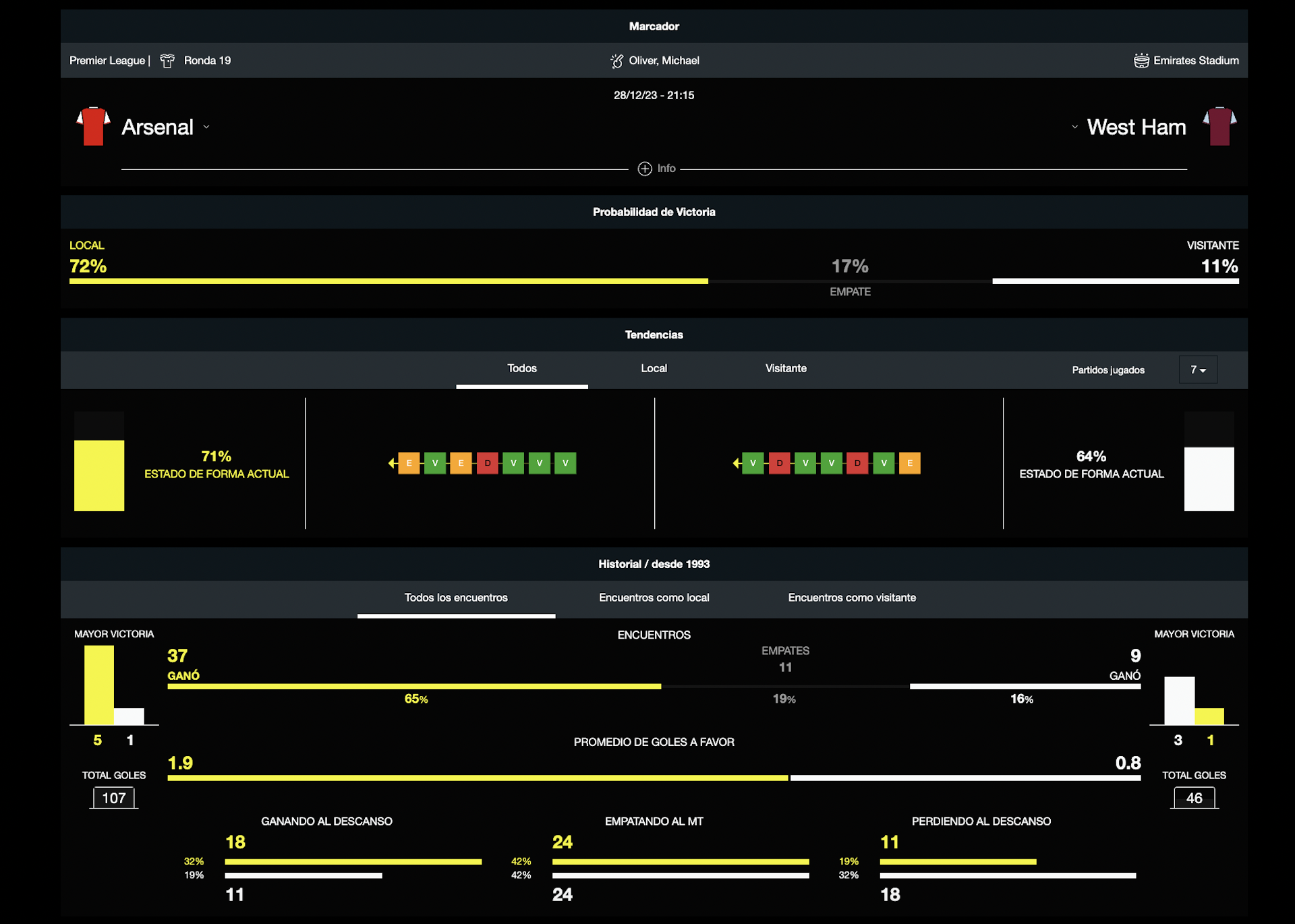
Task: Click the 0.8 goals average value
Action: (1128, 763)
